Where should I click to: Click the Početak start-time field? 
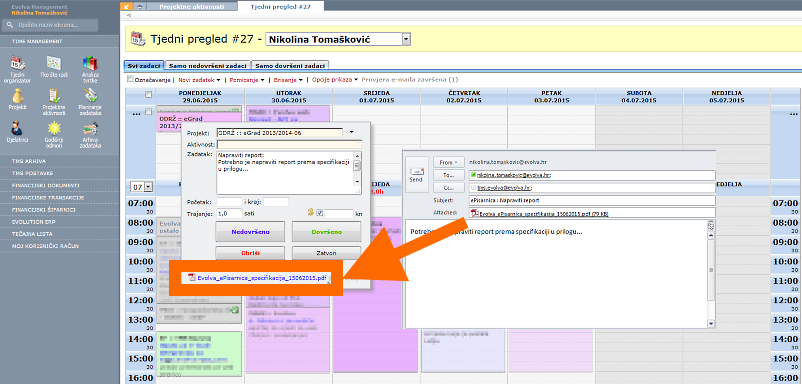[229, 202]
